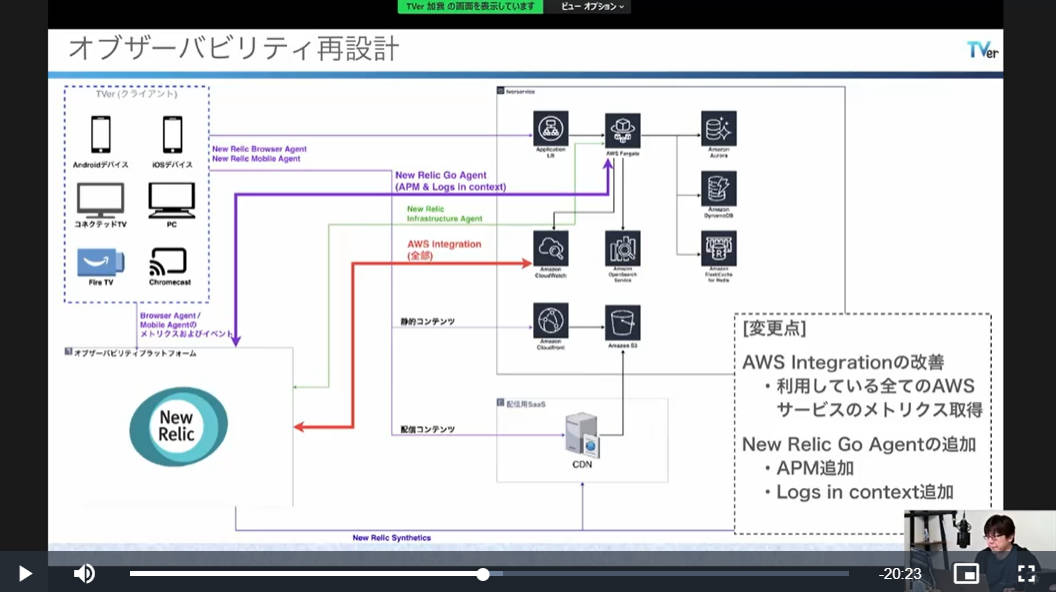Click the AWS Integrationの改善 text
Viewport: 1056px width, 592px height.
coord(843,362)
